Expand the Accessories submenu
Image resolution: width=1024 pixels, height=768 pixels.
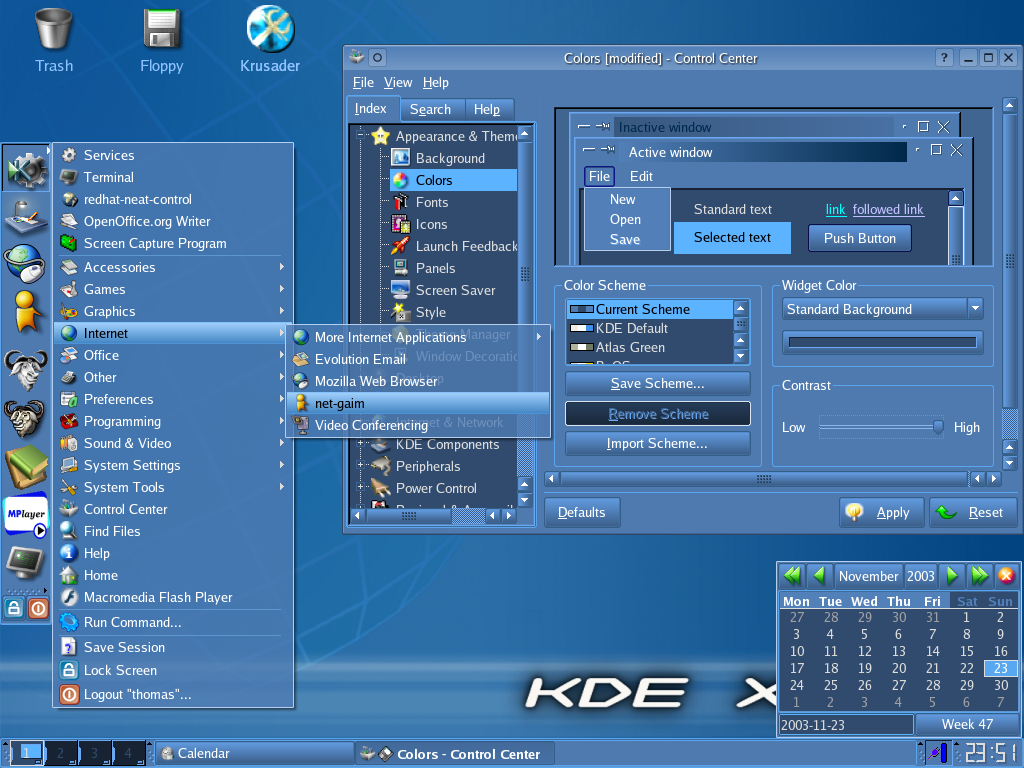pos(173,267)
